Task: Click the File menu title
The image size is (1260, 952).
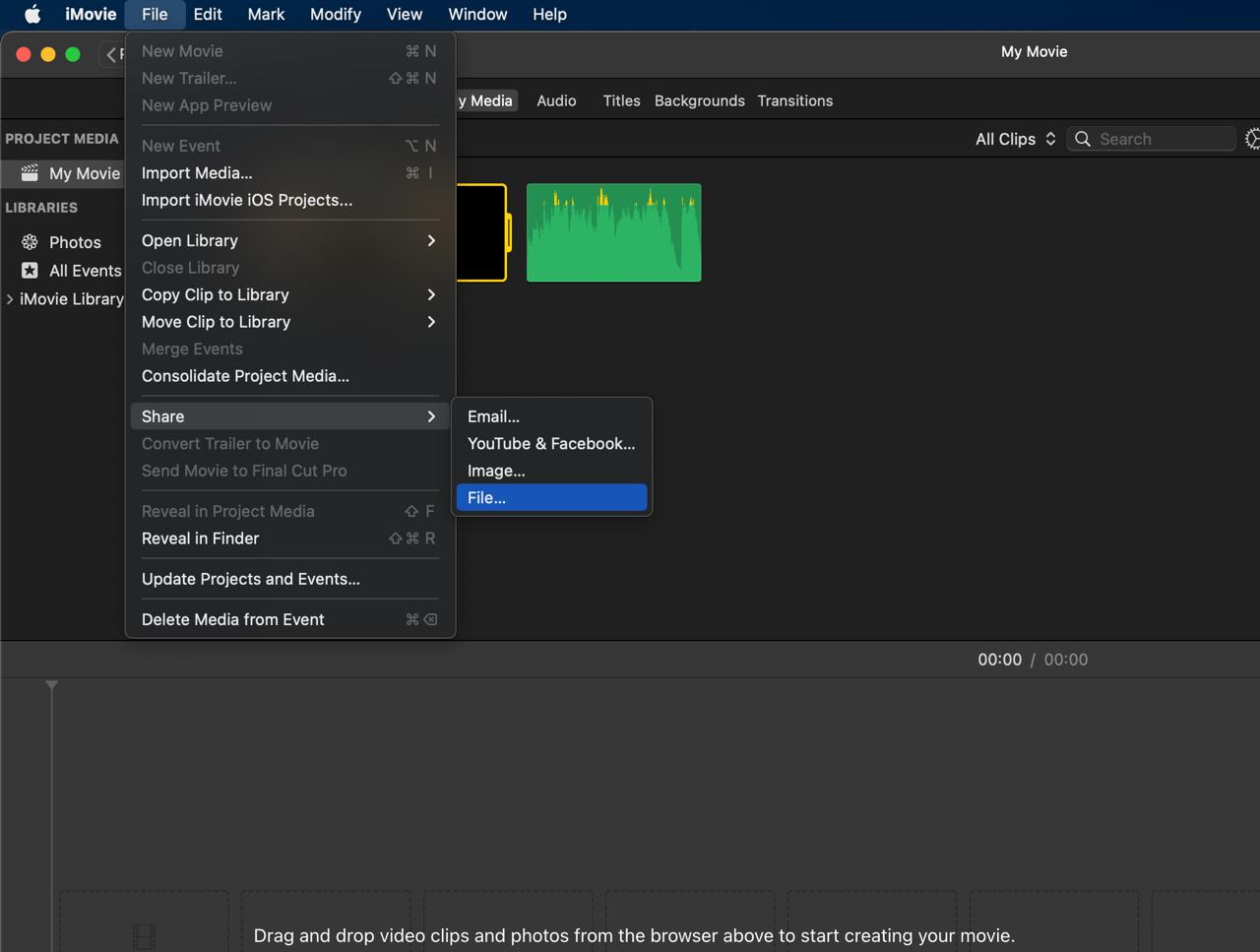Action: (155, 14)
